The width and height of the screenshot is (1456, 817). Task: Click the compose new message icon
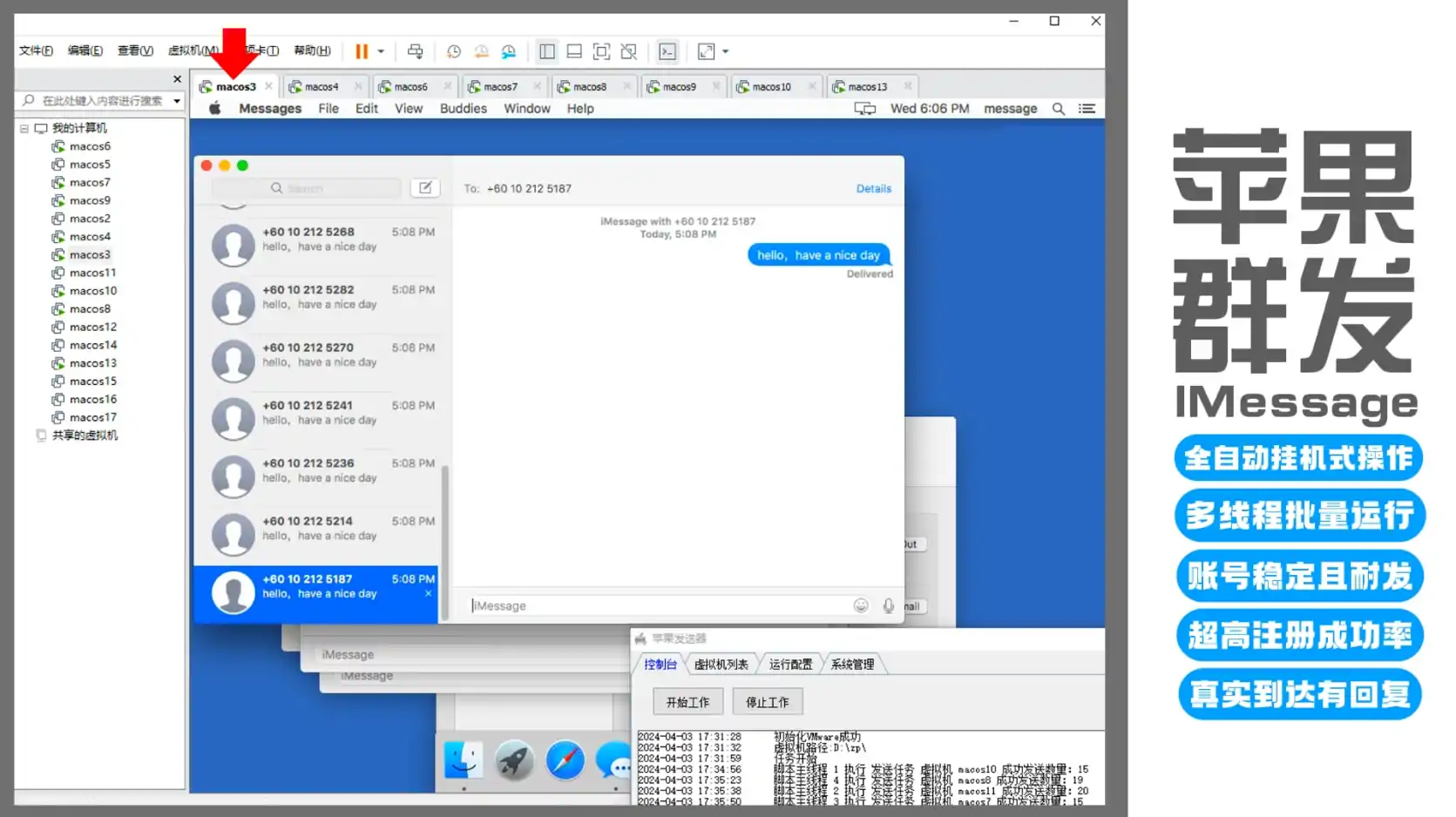click(x=425, y=187)
